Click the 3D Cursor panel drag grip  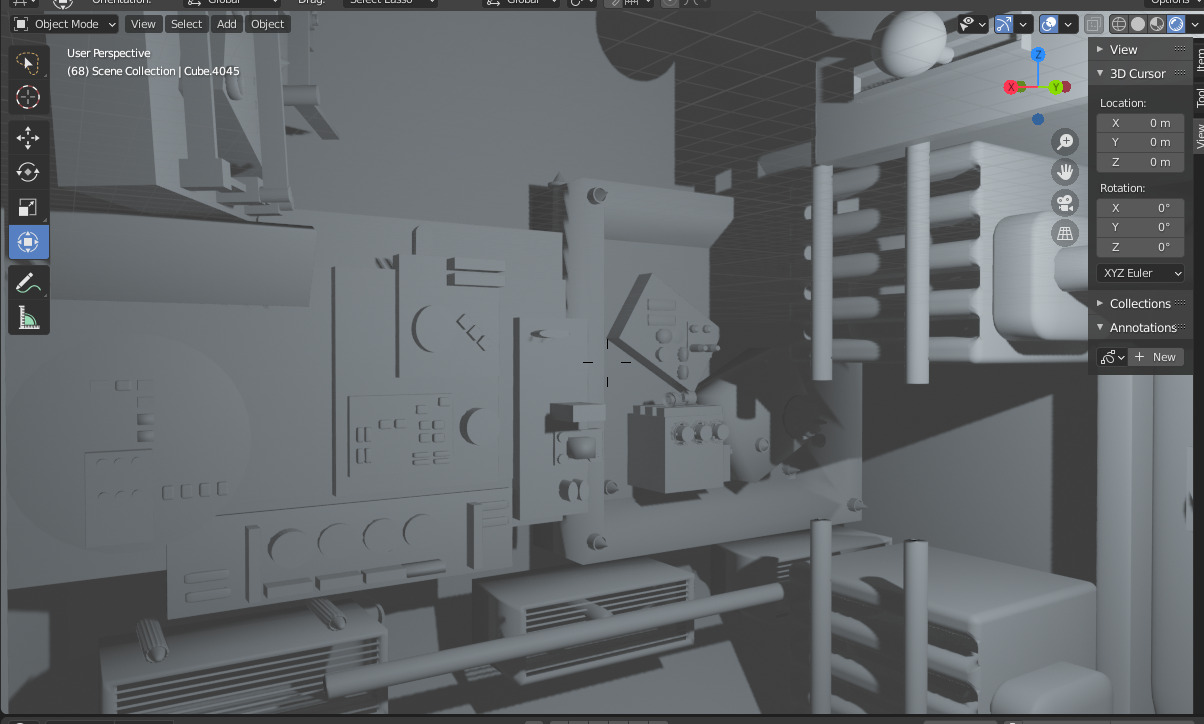[x=1179, y=73]
